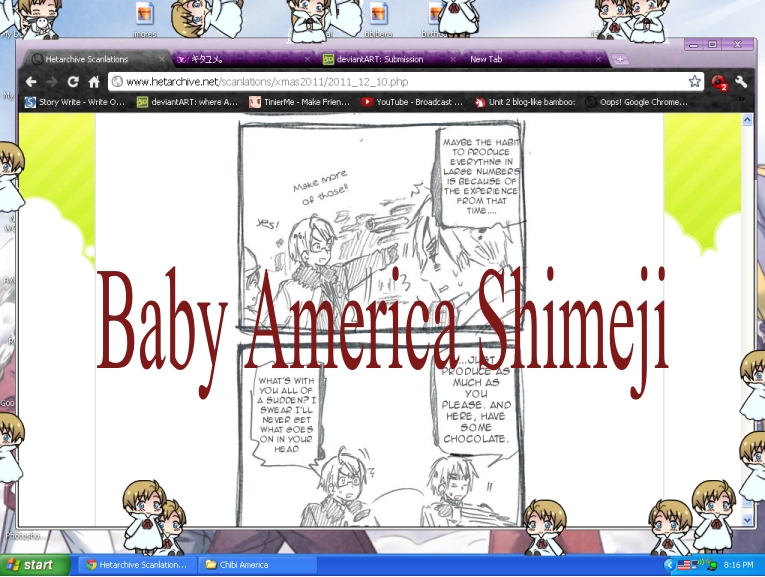Close the Hetarchive Scanlations tab

click(161, 59)
